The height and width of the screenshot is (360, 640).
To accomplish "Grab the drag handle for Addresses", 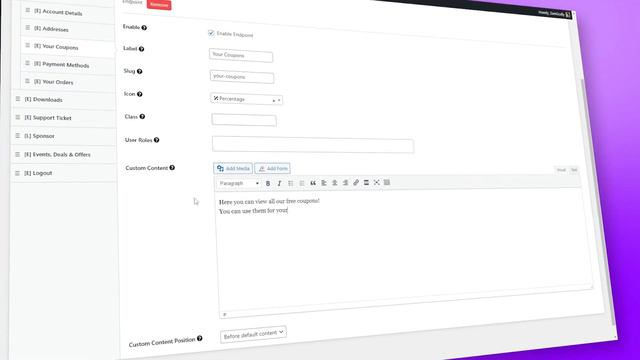I will pos(28,28).
